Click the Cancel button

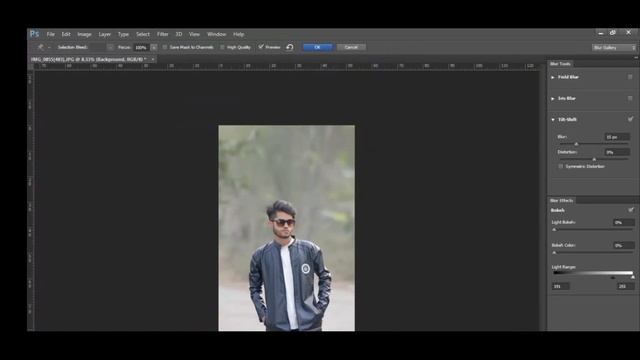(x=351, y=47)
